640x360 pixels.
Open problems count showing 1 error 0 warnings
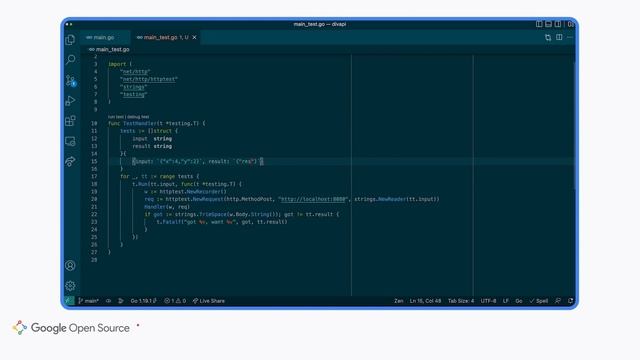click(175, 301)
